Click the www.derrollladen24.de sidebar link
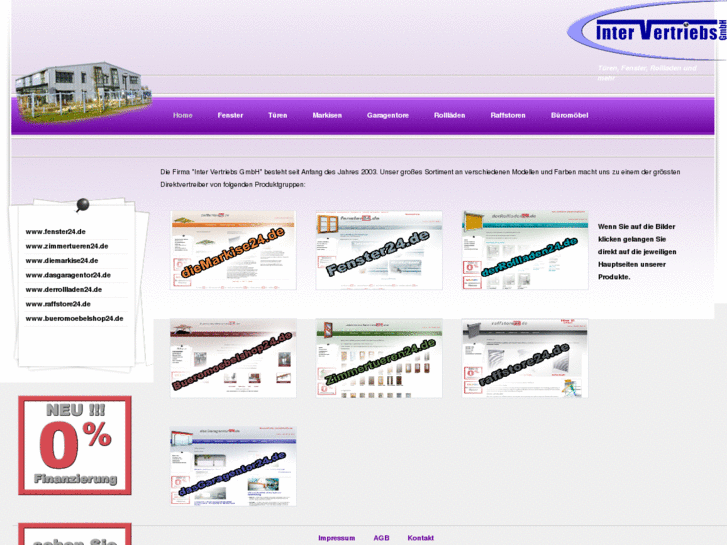Screen dimensions: 727x545 point(64,289)
